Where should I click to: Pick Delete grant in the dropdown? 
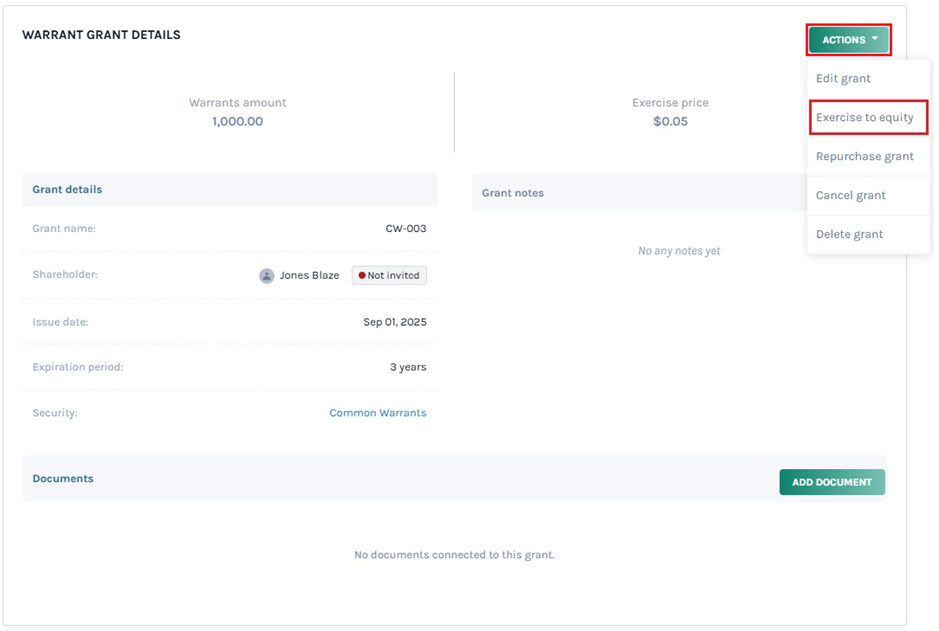(850, 234)
